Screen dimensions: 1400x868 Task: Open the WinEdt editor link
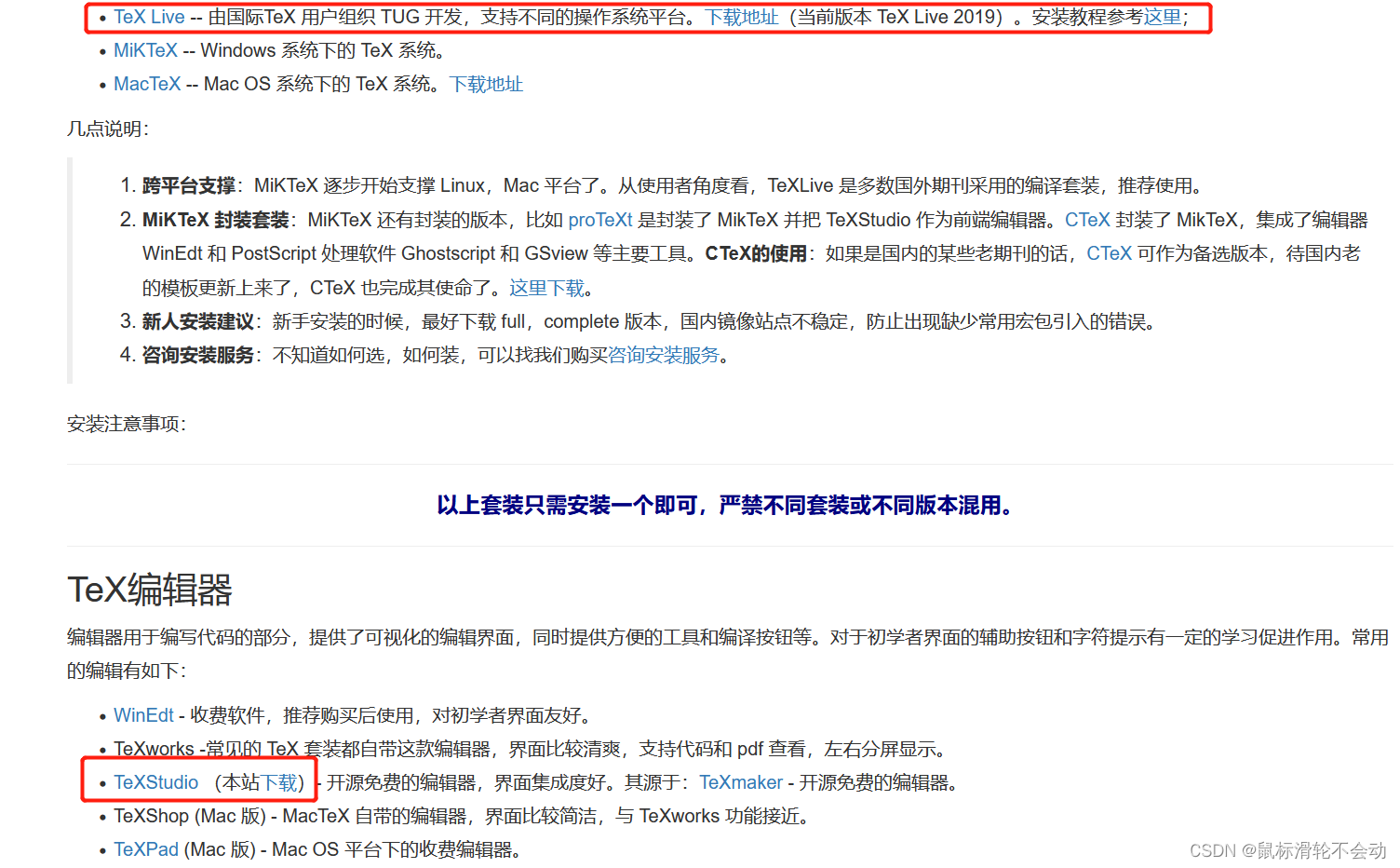tap(143, 715)
